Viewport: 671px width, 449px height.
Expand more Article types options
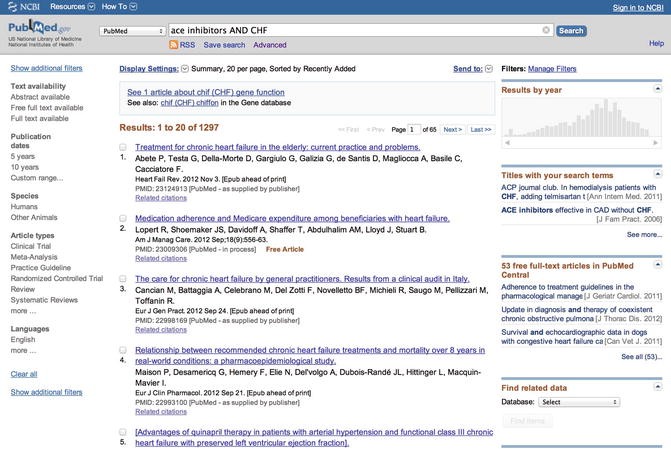(x=23, y=311)
